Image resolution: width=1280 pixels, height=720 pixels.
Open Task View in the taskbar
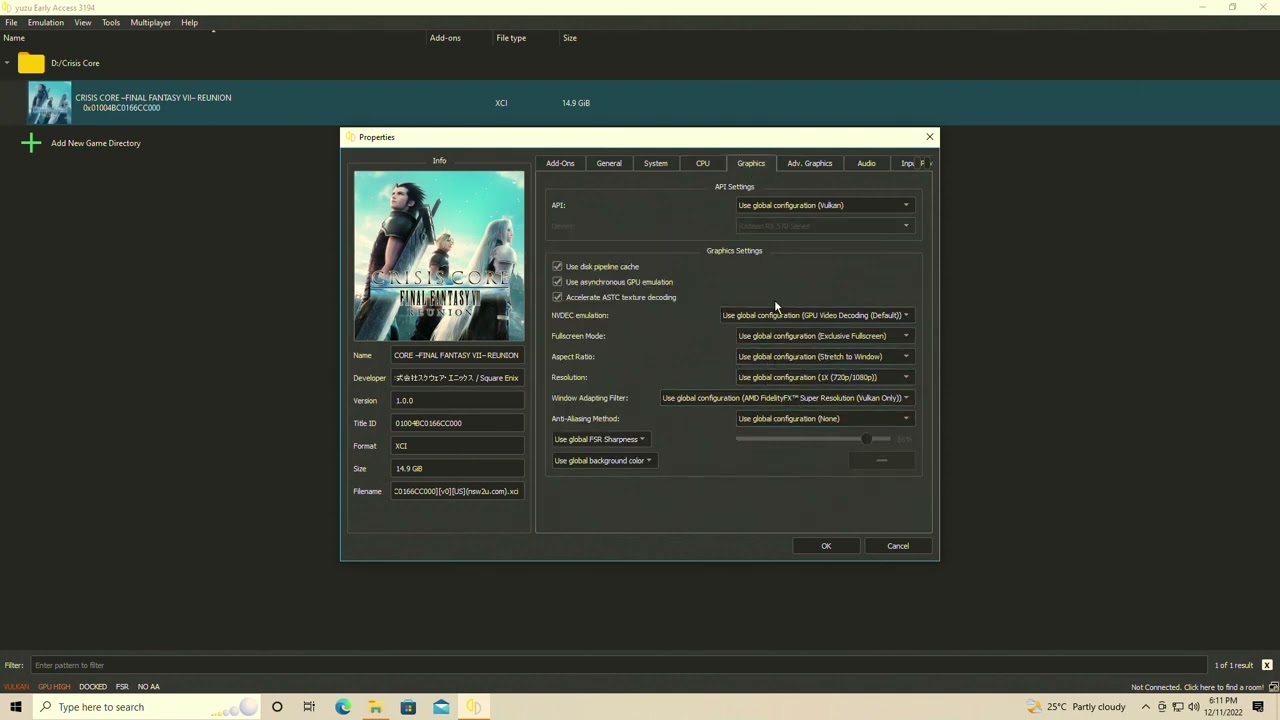tap(309, 707)
